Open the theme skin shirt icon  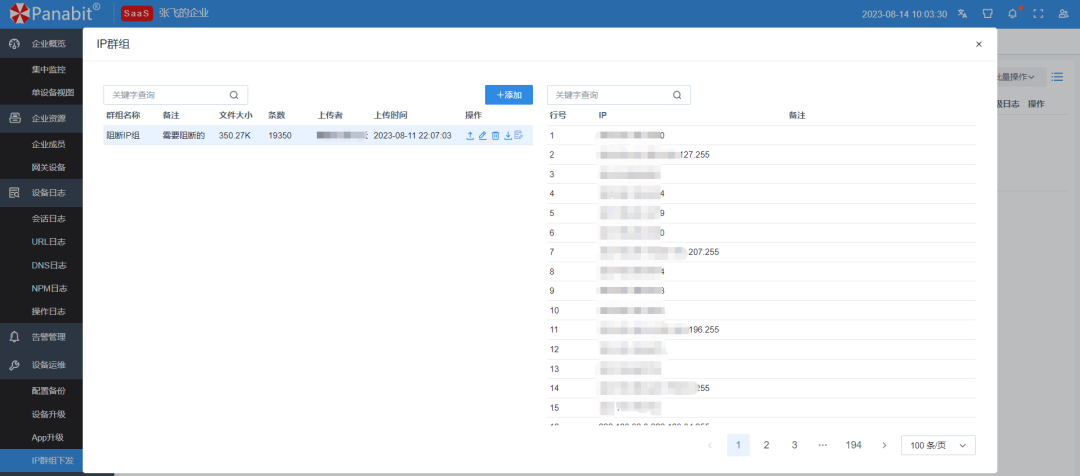[987, 14]
